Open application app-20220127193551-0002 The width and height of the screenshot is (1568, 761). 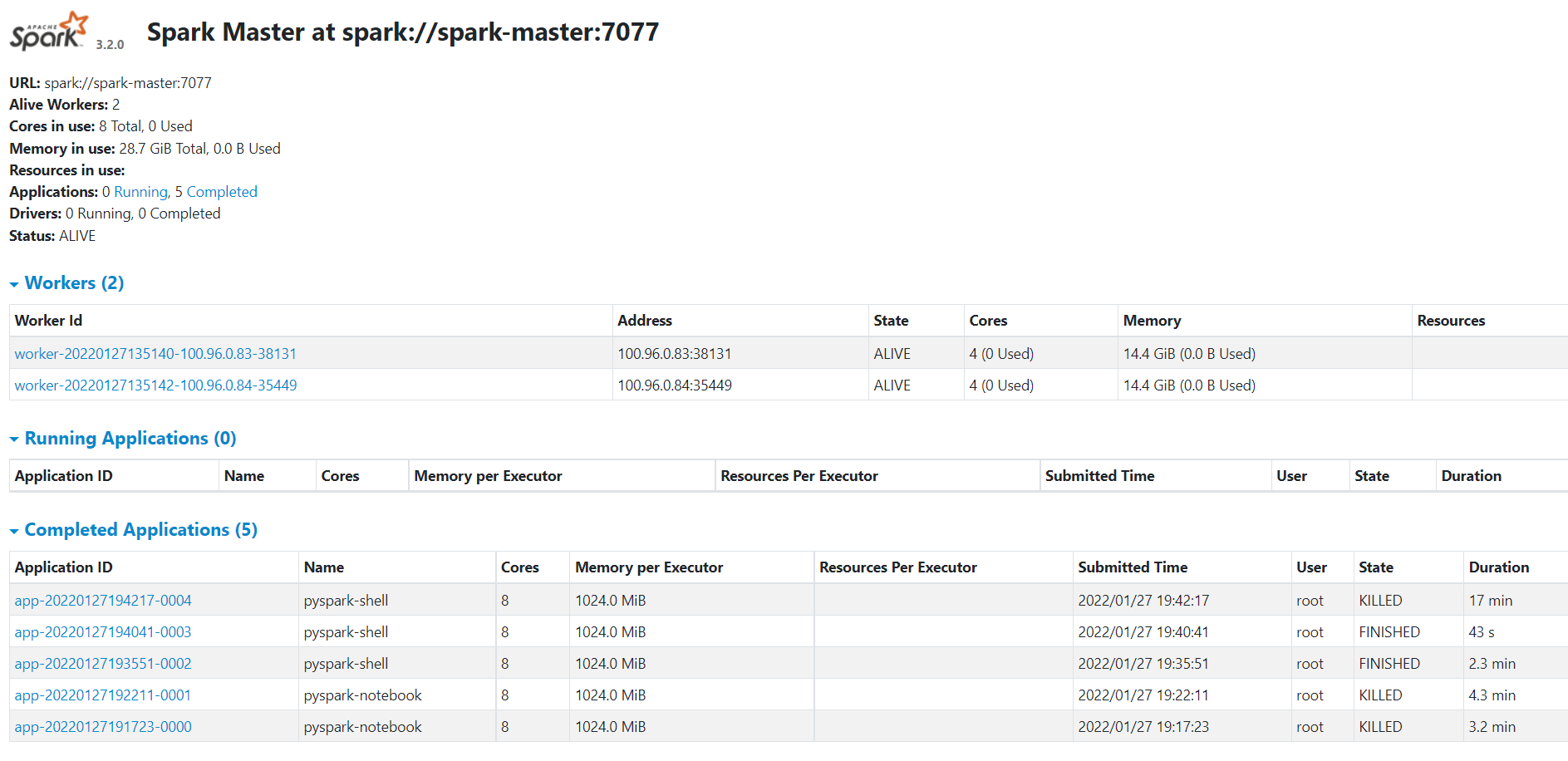click(103, 664)
